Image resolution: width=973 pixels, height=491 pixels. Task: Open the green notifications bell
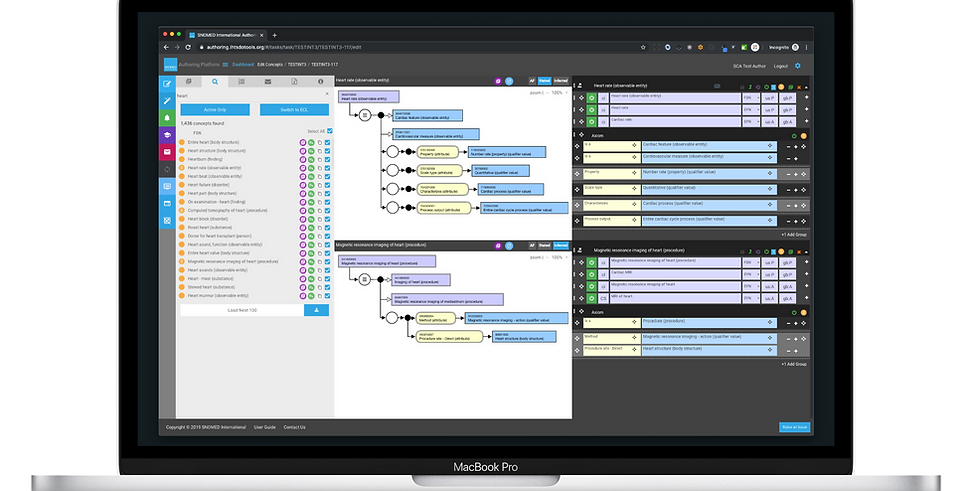tap(168, 118)
